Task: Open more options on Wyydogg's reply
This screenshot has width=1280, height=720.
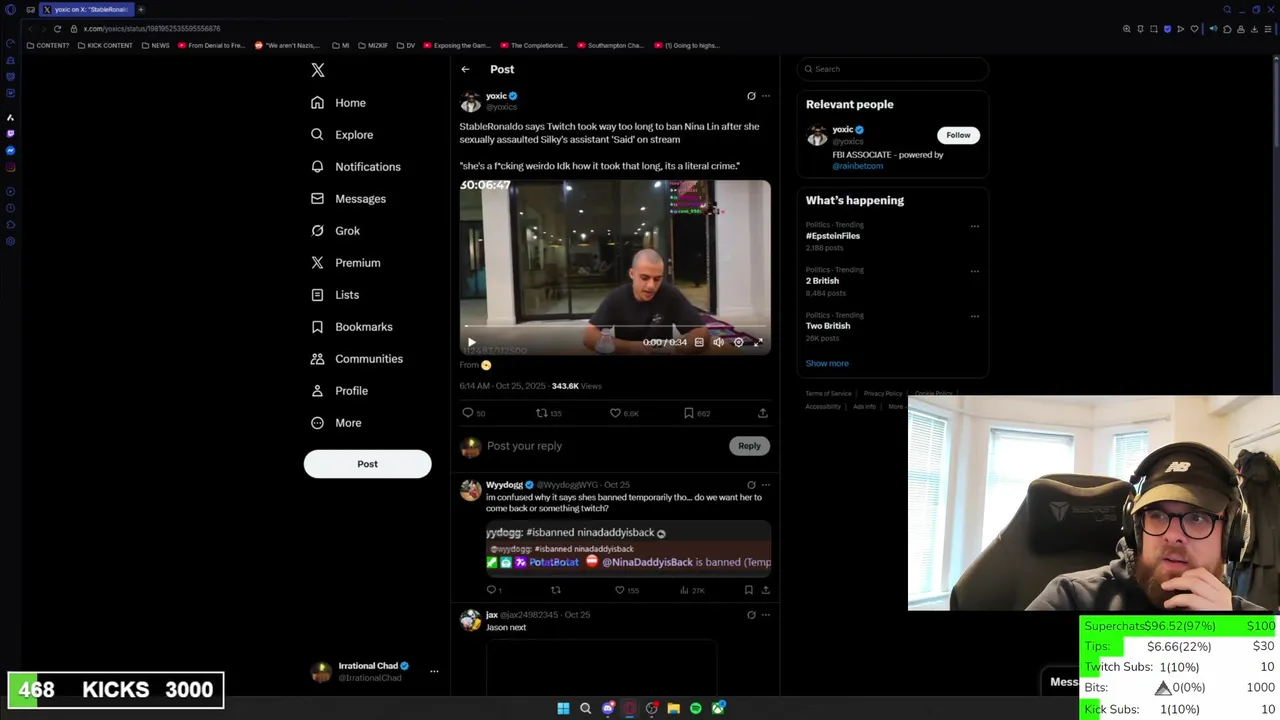Action: [x=766, y=485]
